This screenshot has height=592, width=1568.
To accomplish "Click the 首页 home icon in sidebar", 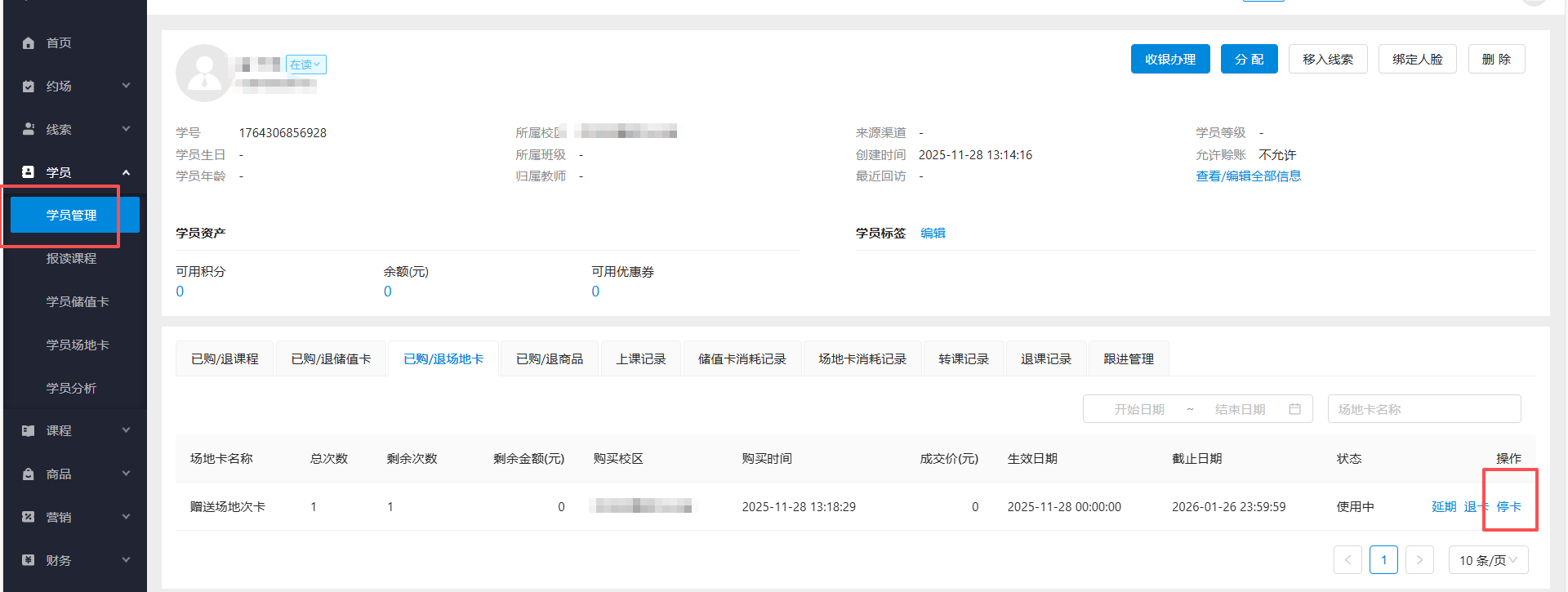I will 29,42.
